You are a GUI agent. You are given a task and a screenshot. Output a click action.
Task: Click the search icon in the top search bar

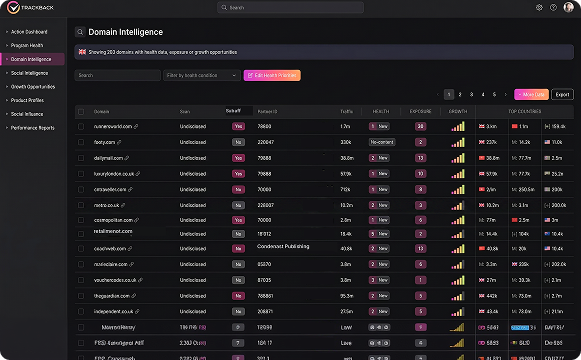pyautogui.click(x=224, y=7)
